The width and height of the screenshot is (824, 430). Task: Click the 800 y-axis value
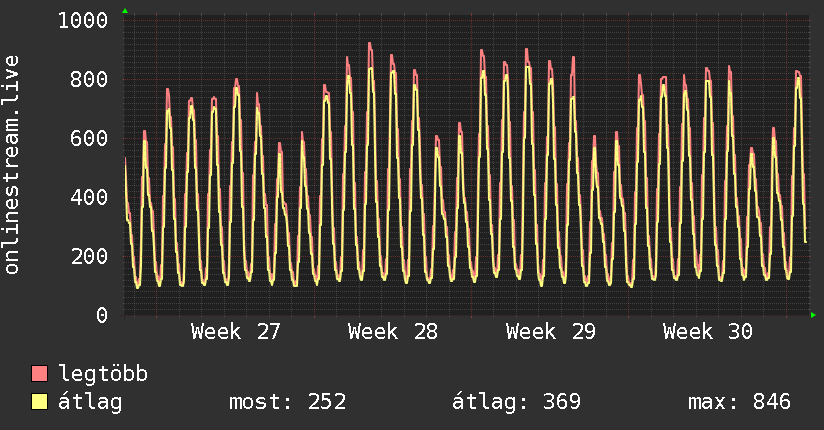click(89, 79)
